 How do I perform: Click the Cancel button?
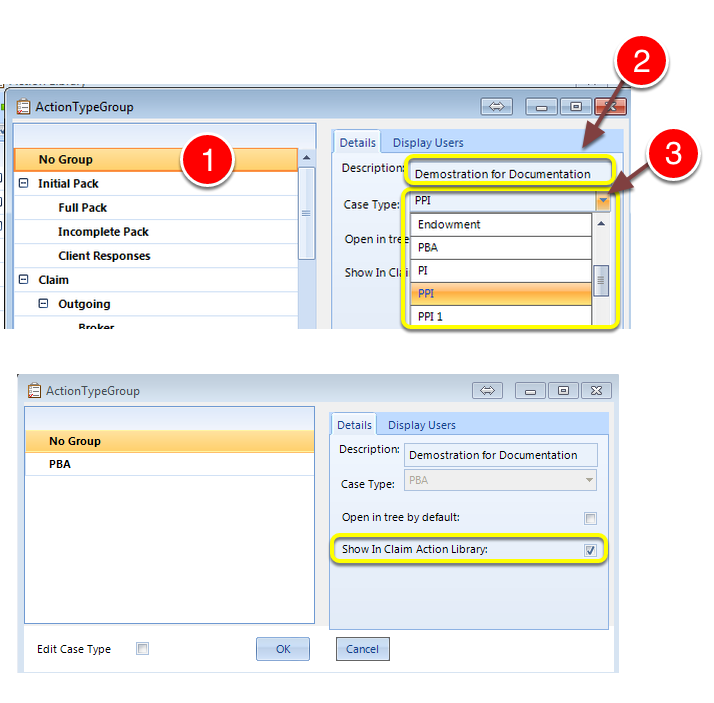pyautogui.click(x=362, y=649)
